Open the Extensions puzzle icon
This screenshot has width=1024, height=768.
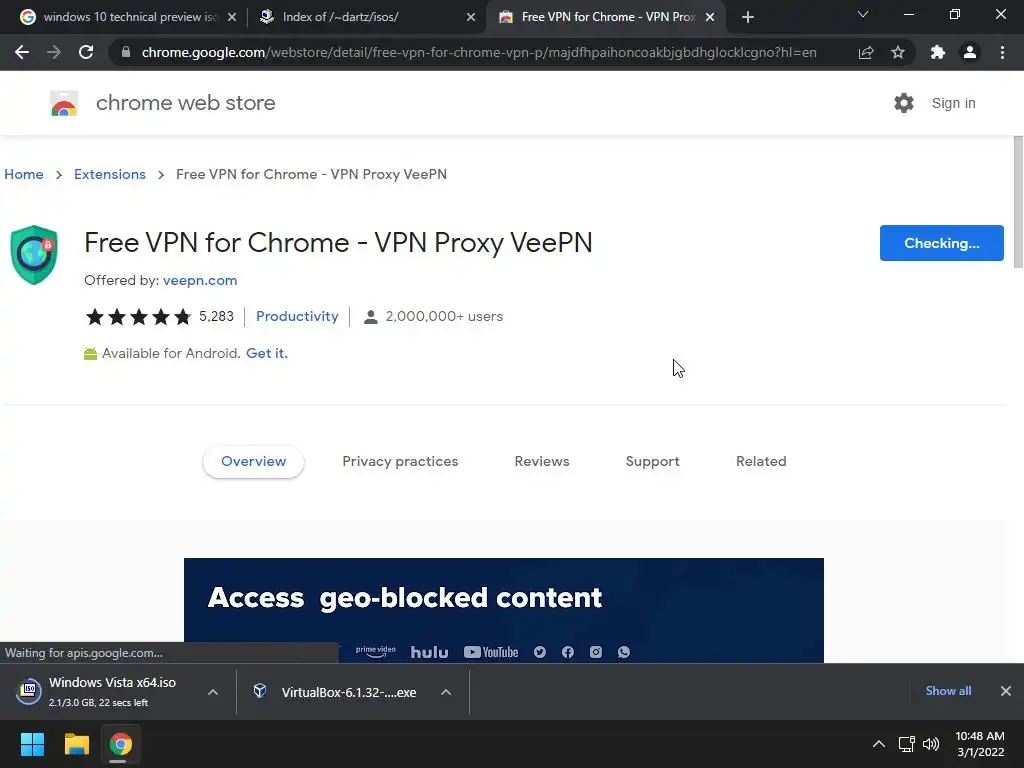tap(938, 52)
